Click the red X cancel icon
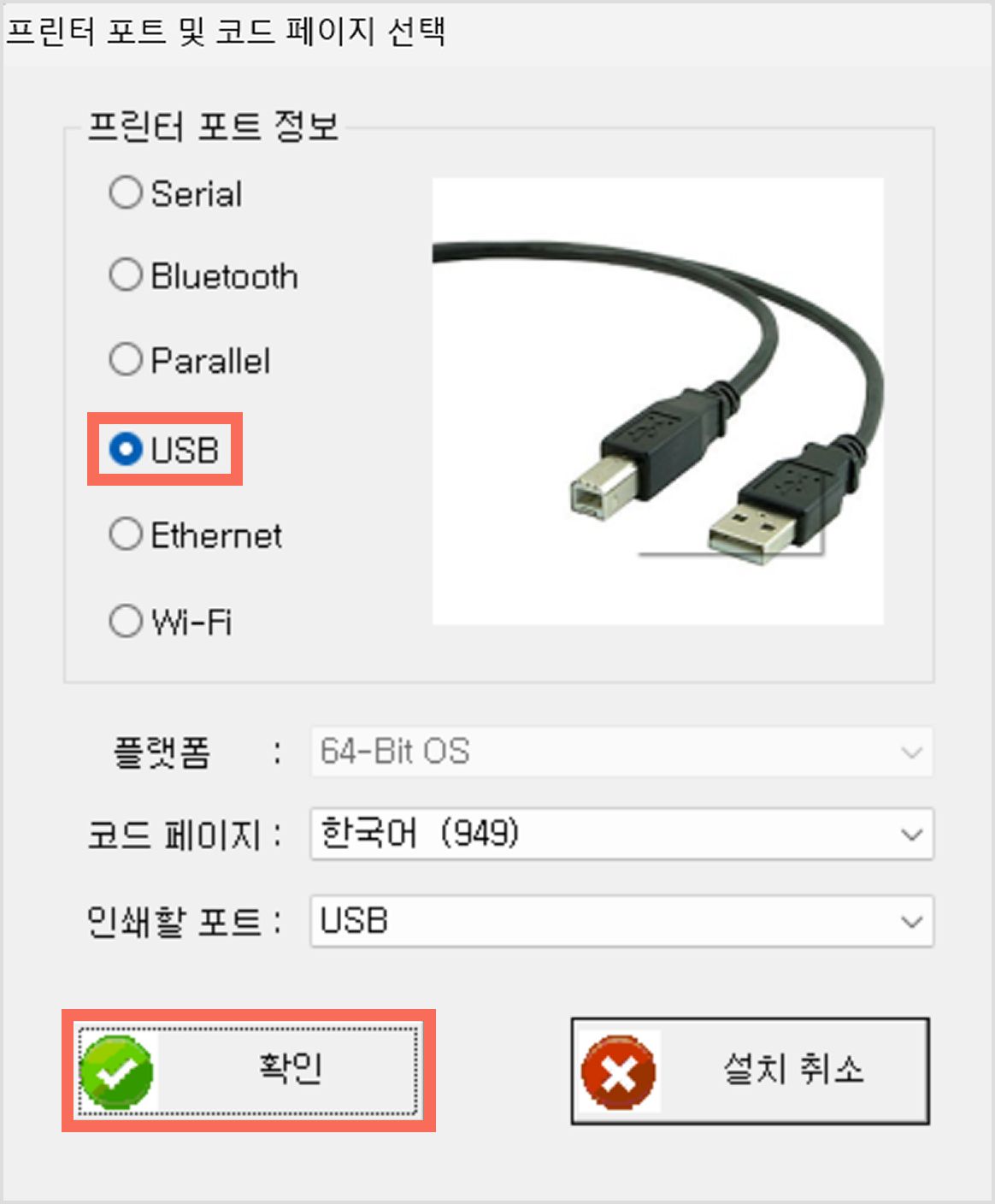The height and width of the screenshot is (1204, 995). coord(618,1071)
